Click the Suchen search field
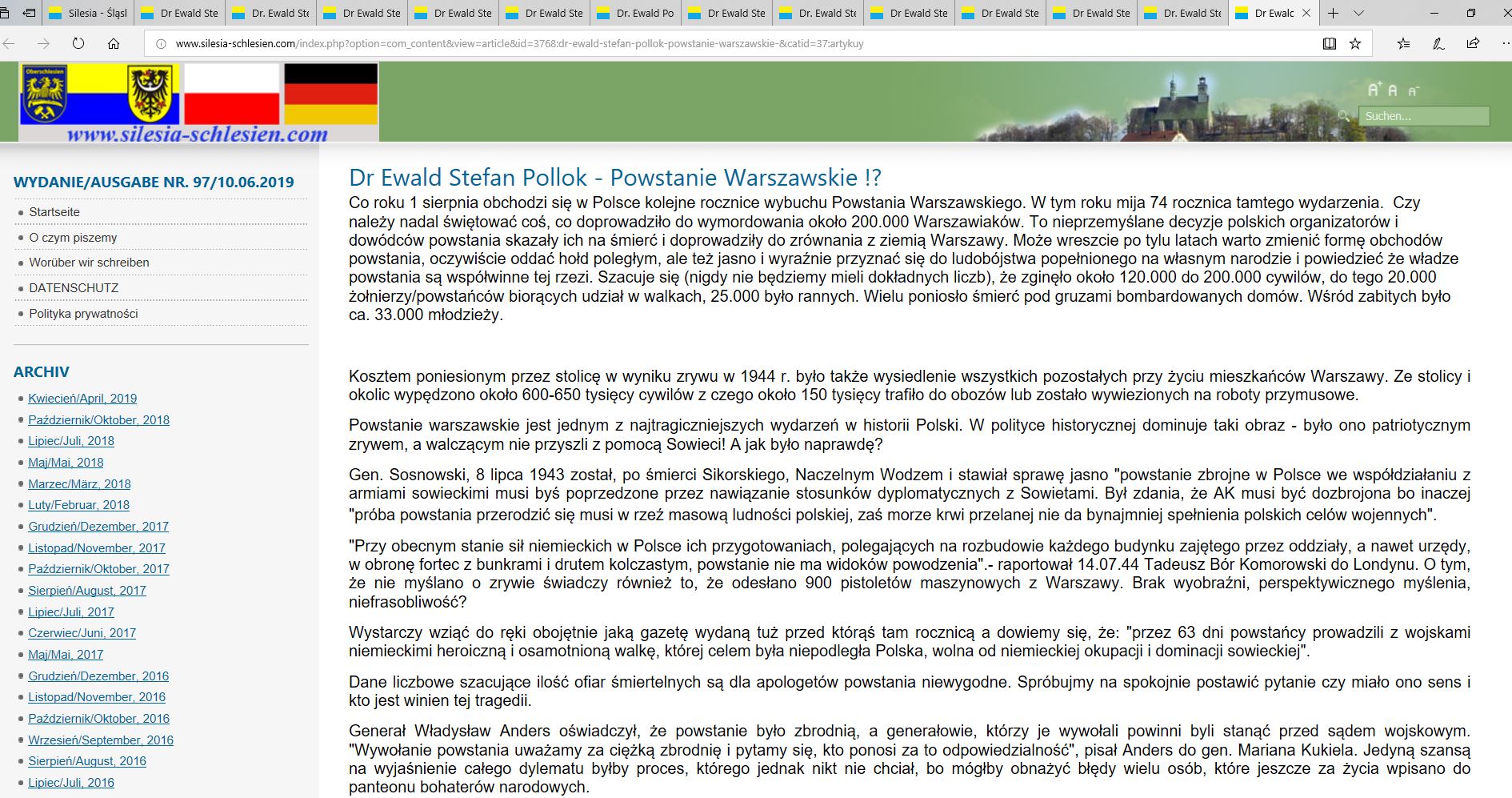This screenshot has width=1512, height=798. (x=1424, y=116)
